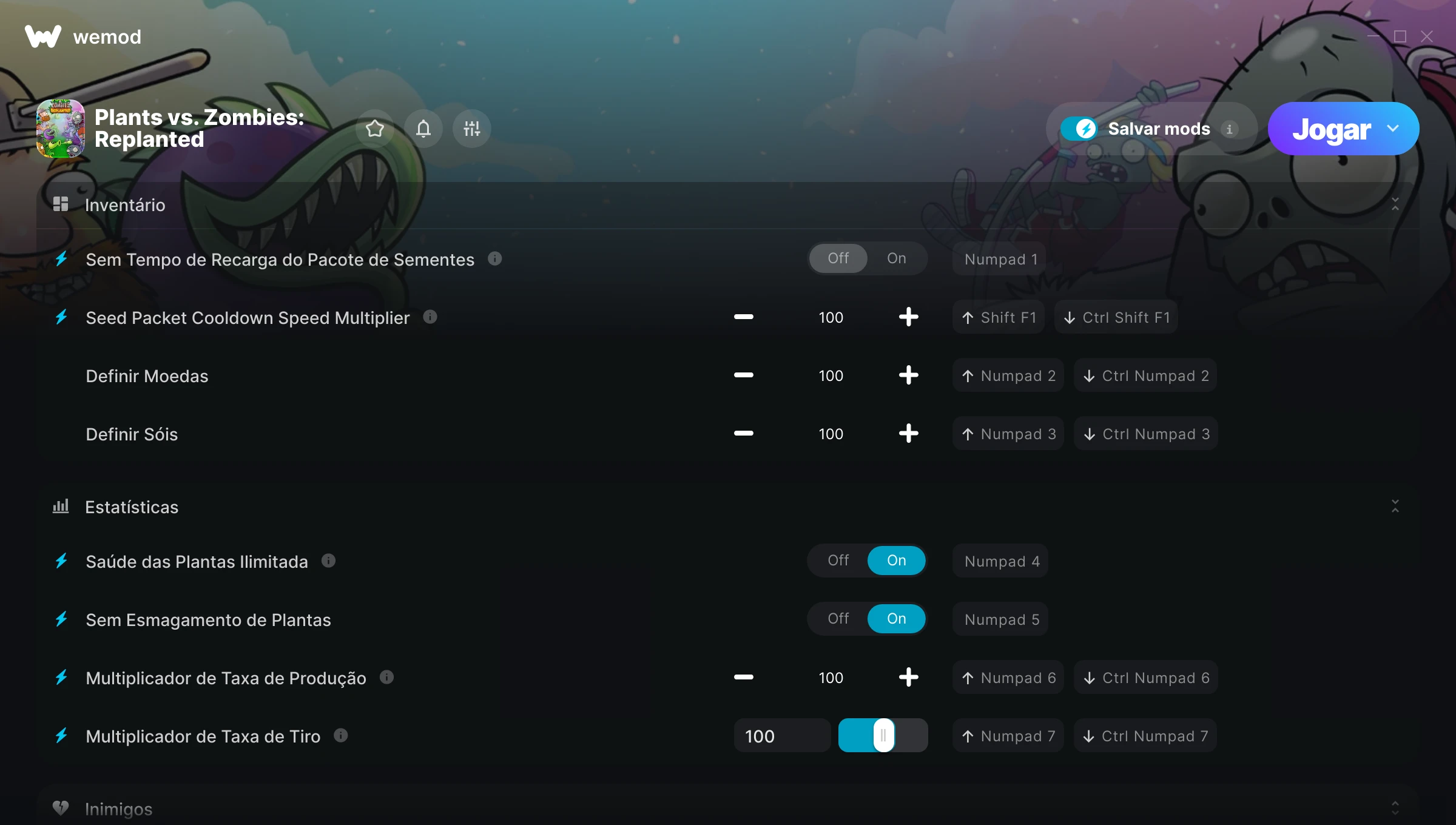Turn off Sem Esmagamento de Plantas
1456x825 pixels.
(838, 619)
